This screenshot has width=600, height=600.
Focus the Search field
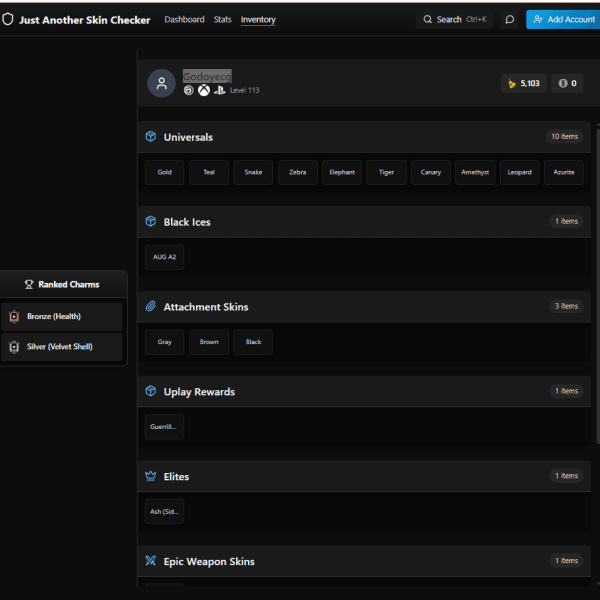click(455, 20)
